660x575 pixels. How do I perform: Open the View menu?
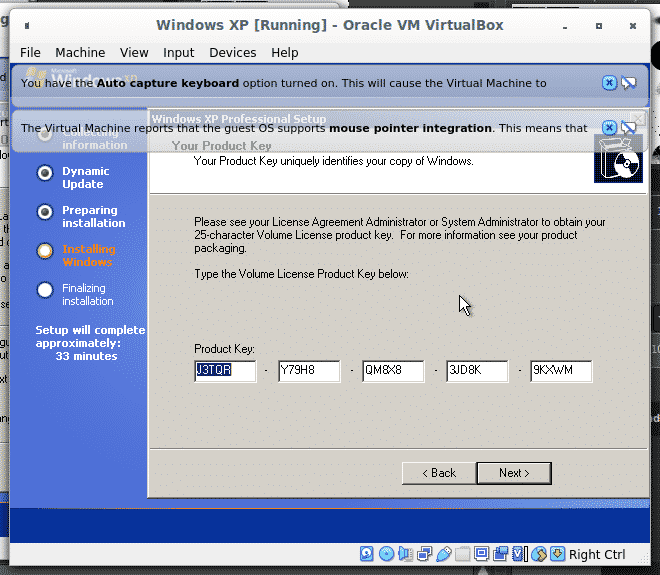[x=134, y=53]
